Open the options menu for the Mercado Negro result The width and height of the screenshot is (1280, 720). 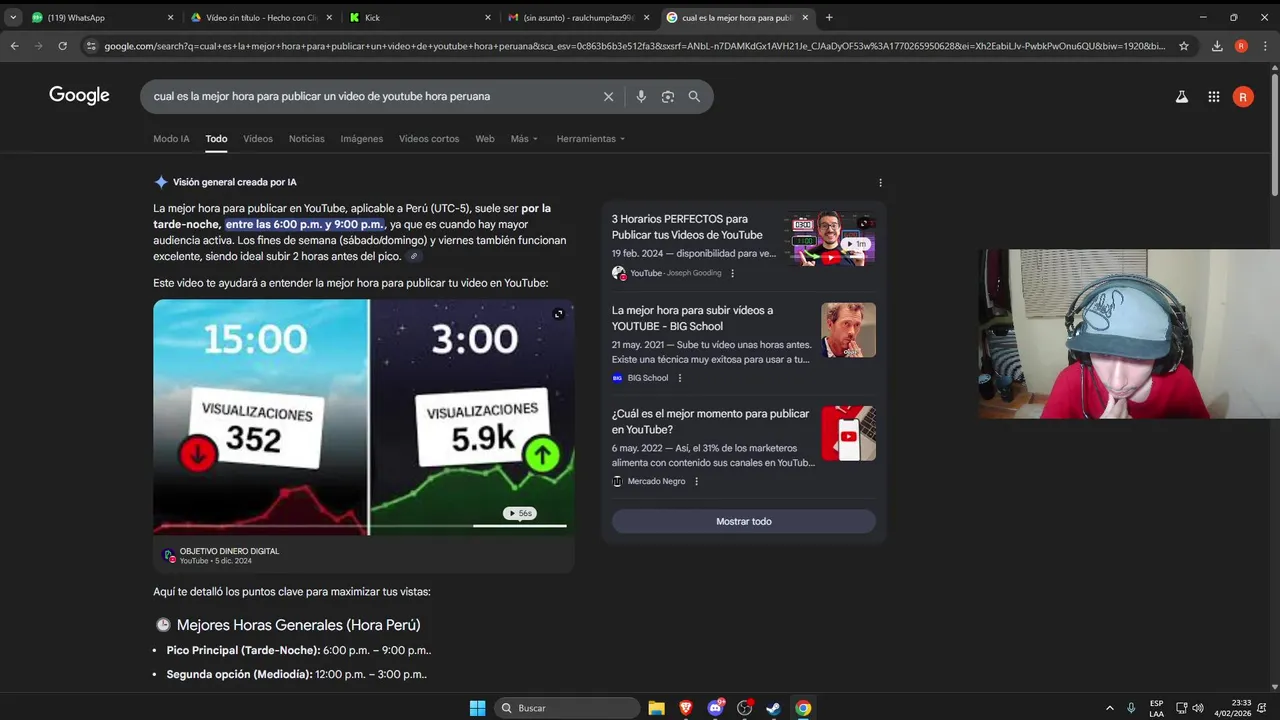(697, 481)
